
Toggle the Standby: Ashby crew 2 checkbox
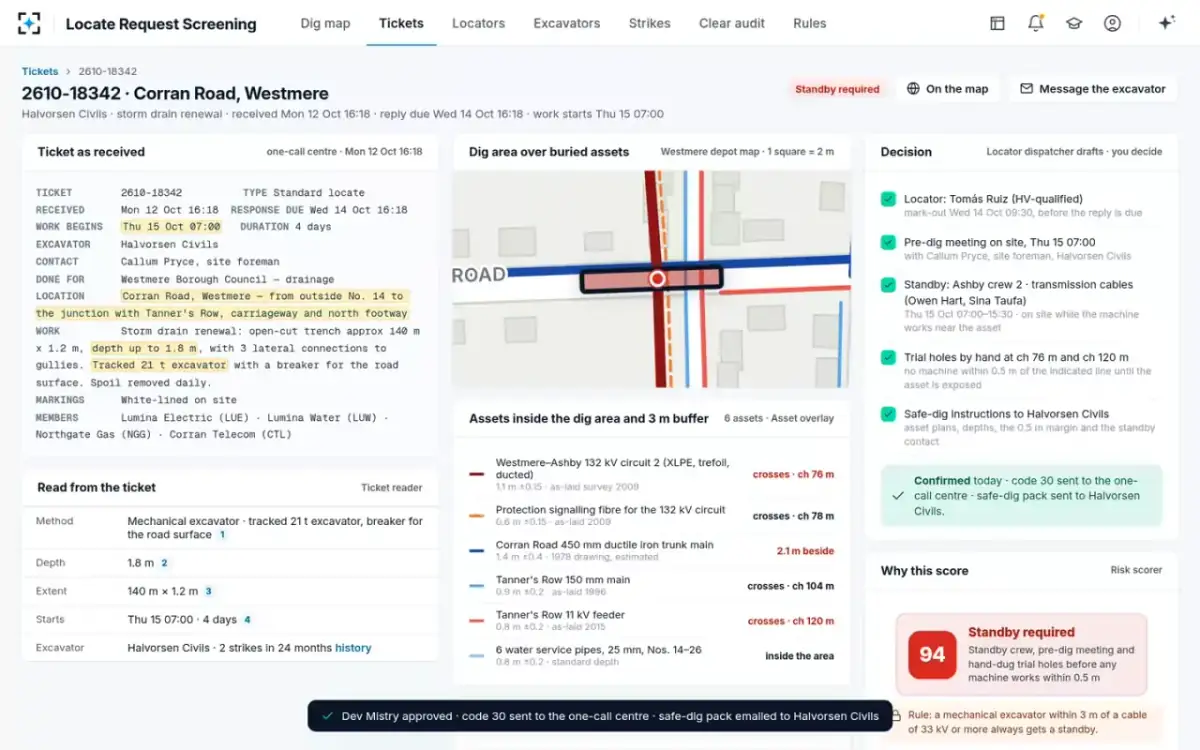point(888,285)
